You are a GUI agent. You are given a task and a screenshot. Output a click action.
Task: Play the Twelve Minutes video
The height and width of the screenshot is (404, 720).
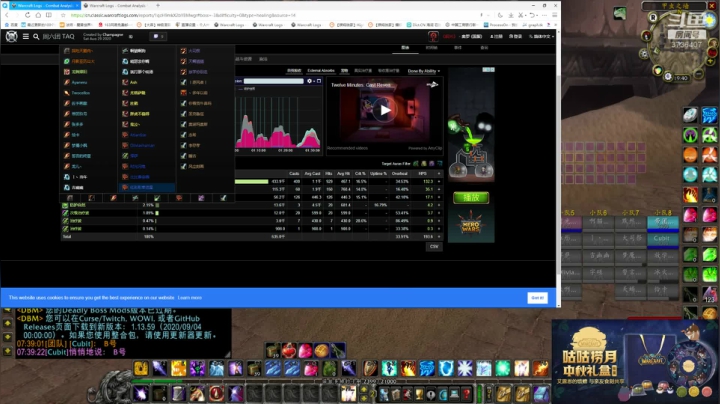pos(385,110)
